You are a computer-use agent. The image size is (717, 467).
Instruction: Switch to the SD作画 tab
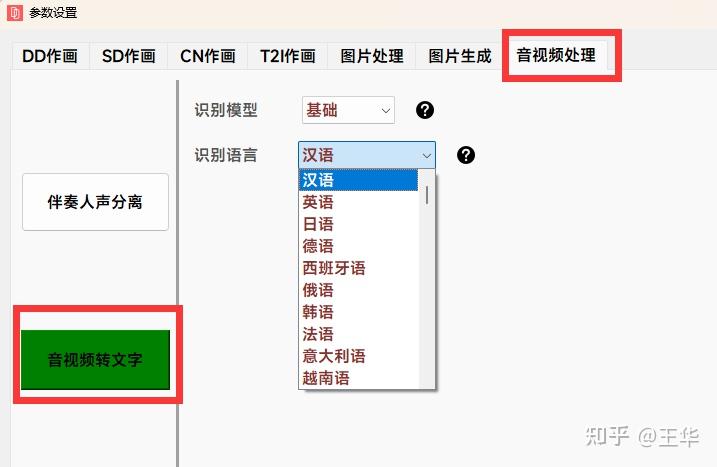point(128,56)
